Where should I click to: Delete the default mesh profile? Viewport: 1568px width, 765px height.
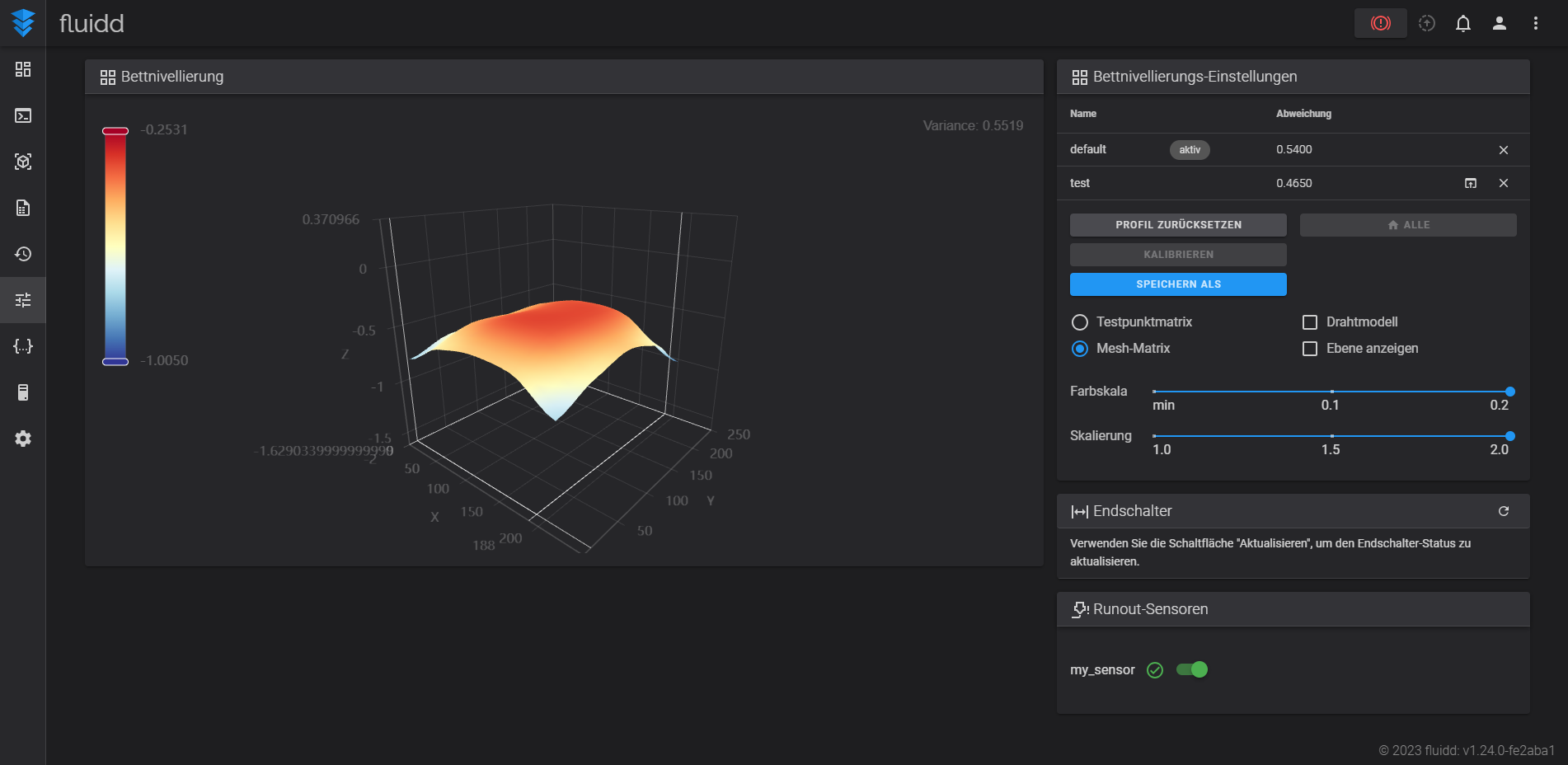pyautogui.click(x=1504, y=150)
